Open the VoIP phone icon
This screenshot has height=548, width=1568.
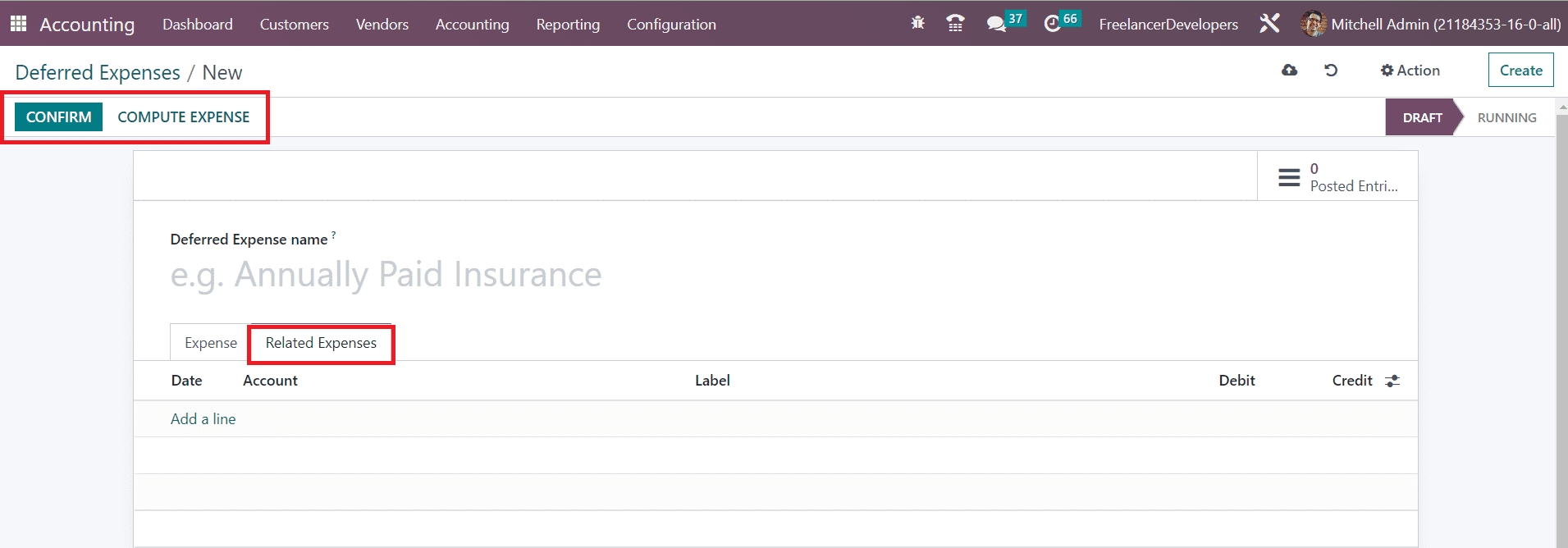pos(955,24)
